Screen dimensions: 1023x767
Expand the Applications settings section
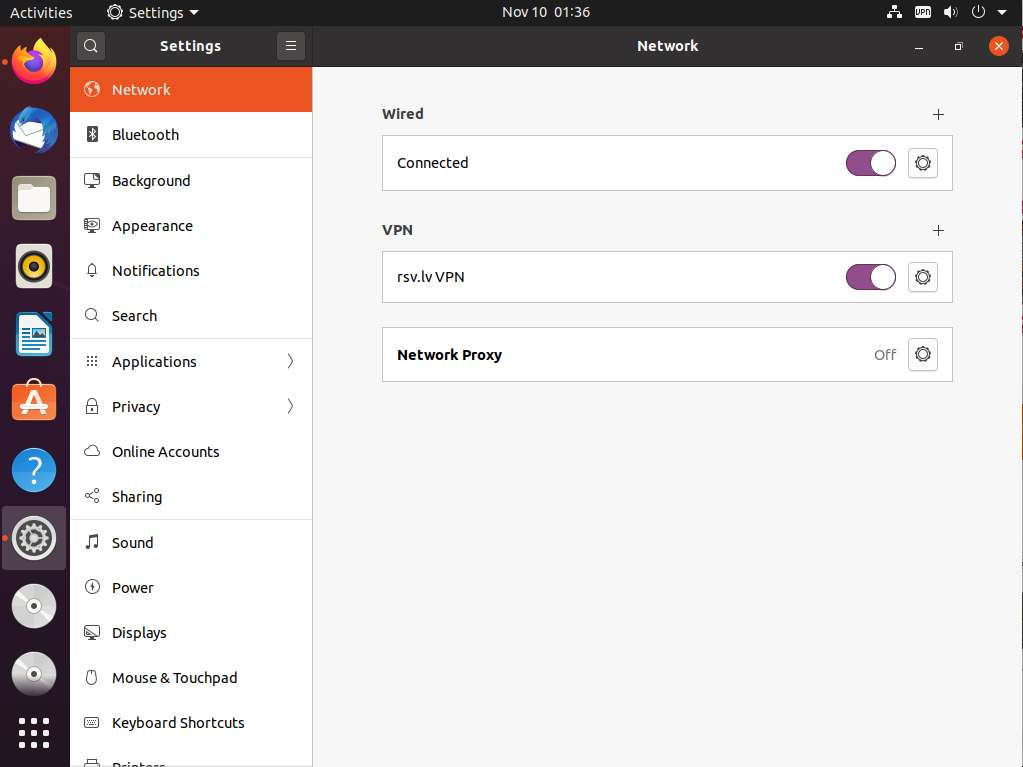[x=190, y=362]
